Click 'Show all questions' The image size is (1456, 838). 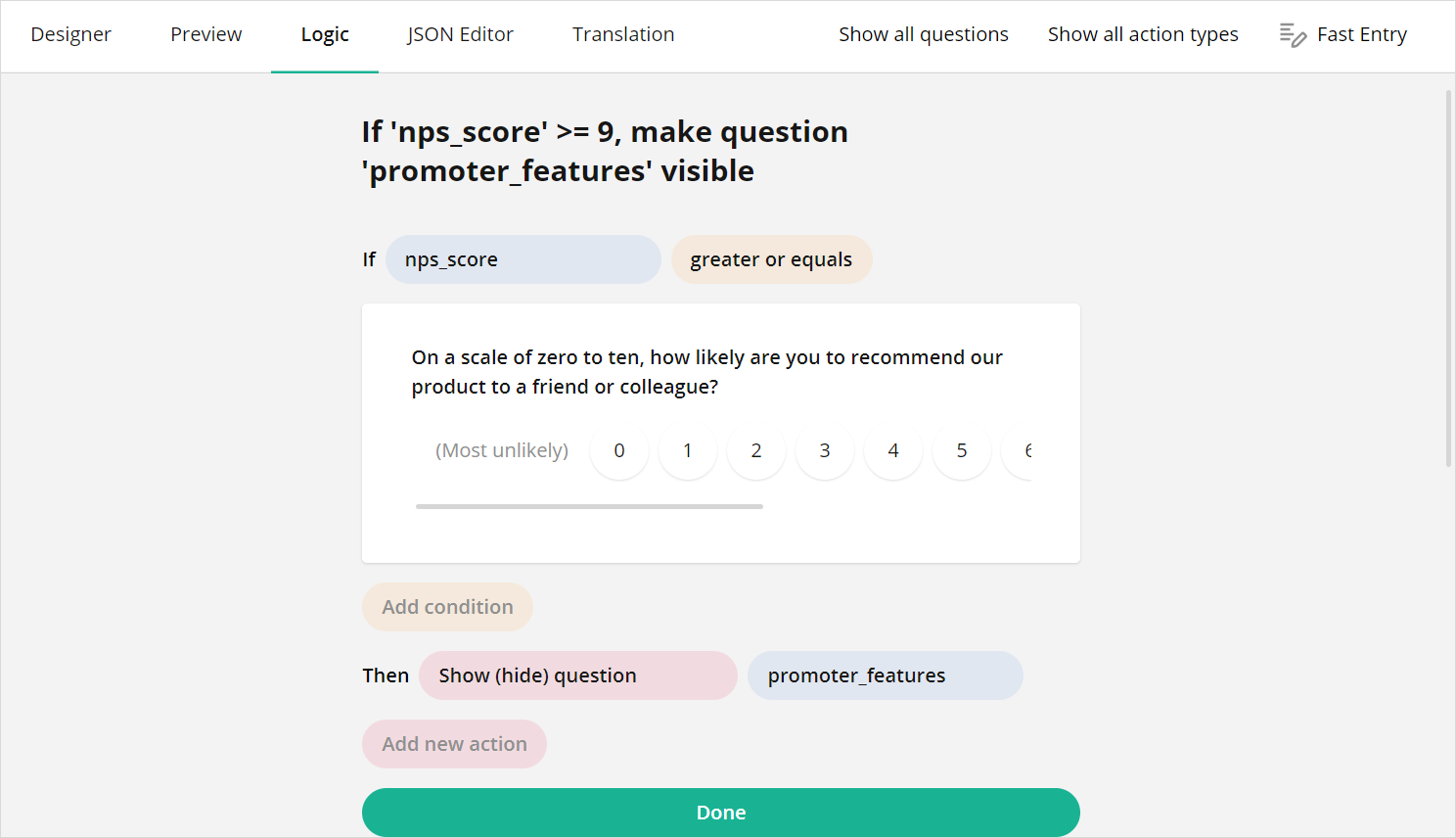(x=923, y=34)
